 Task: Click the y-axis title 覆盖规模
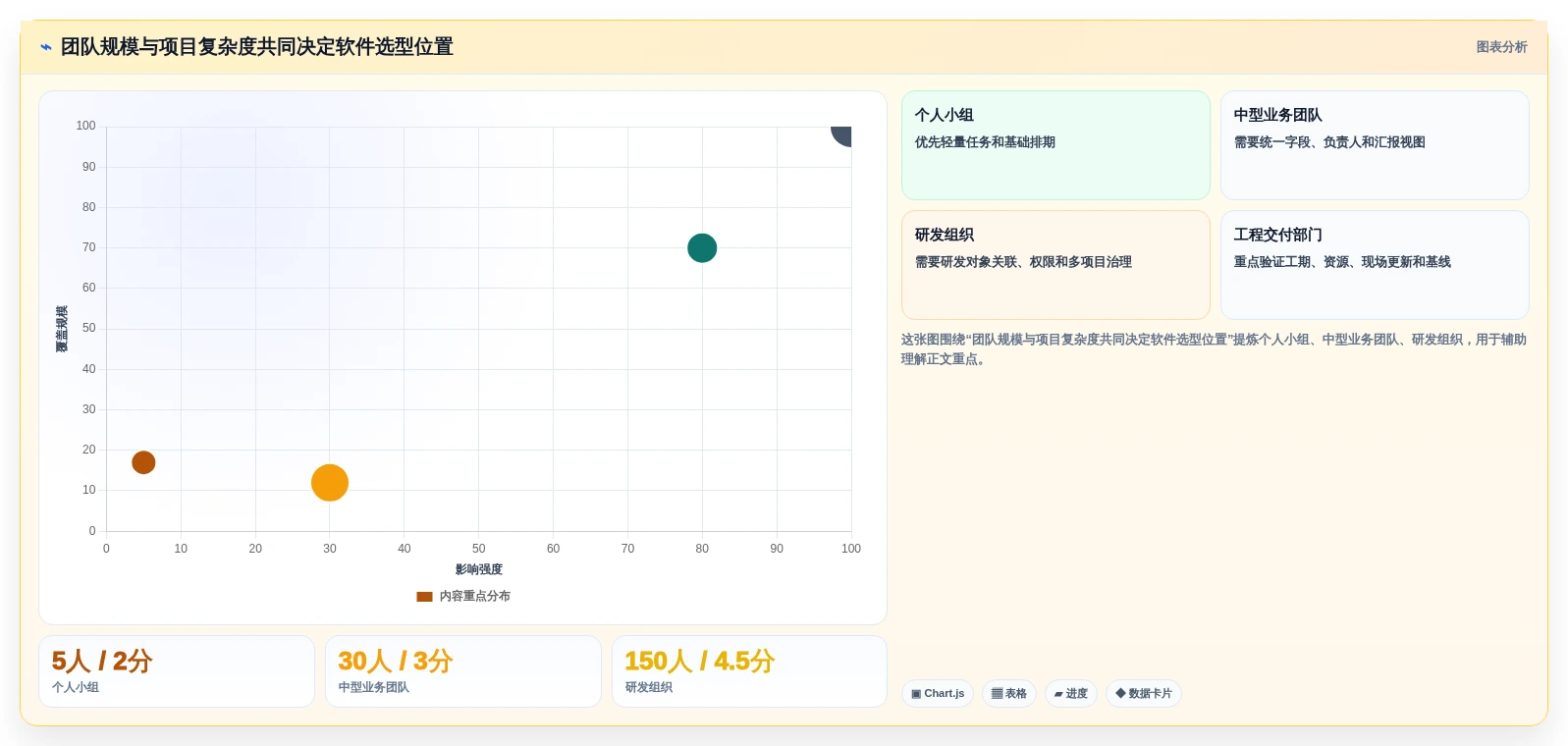pos(62,329)
